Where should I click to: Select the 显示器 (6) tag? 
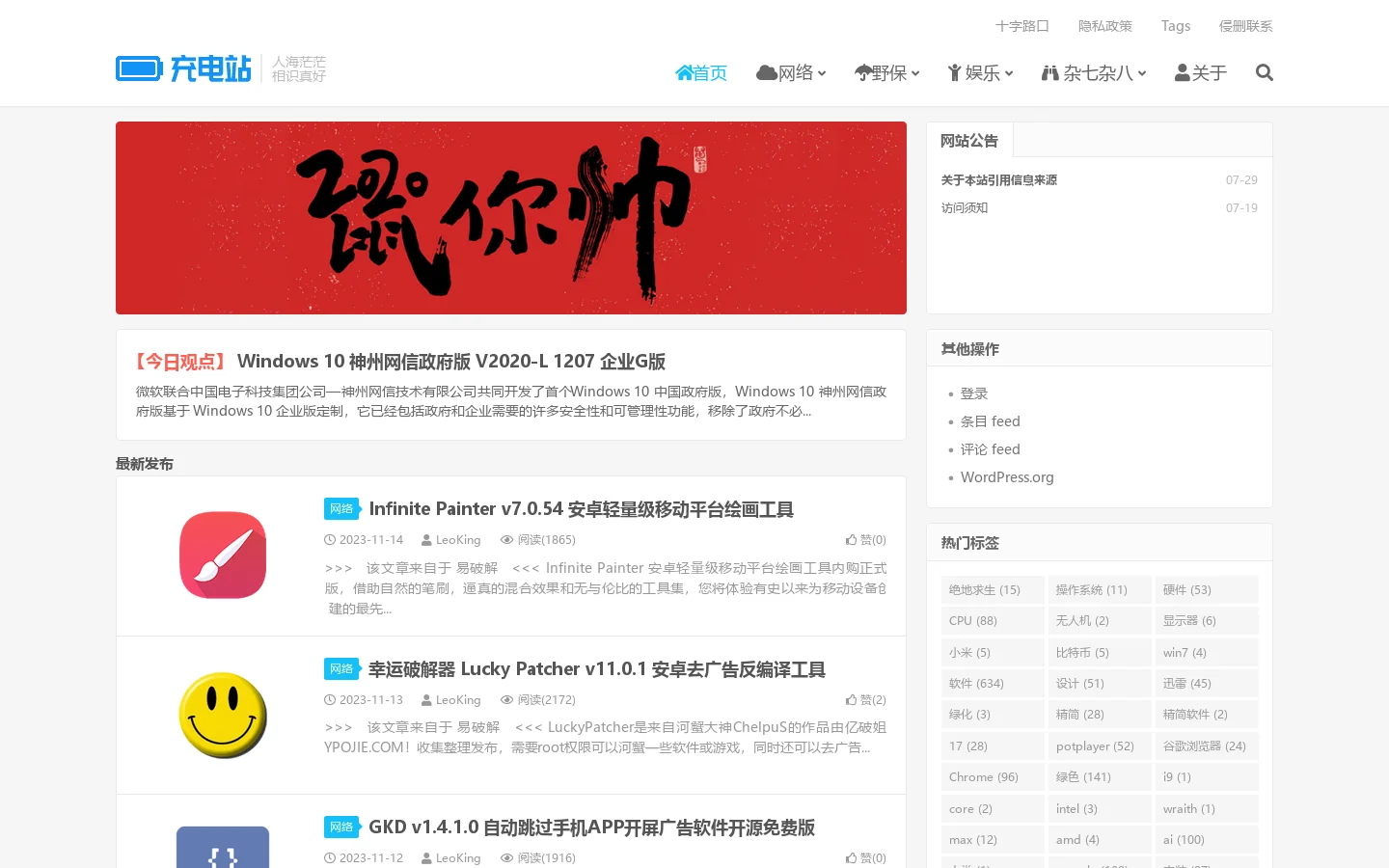tap(1207, 621)
